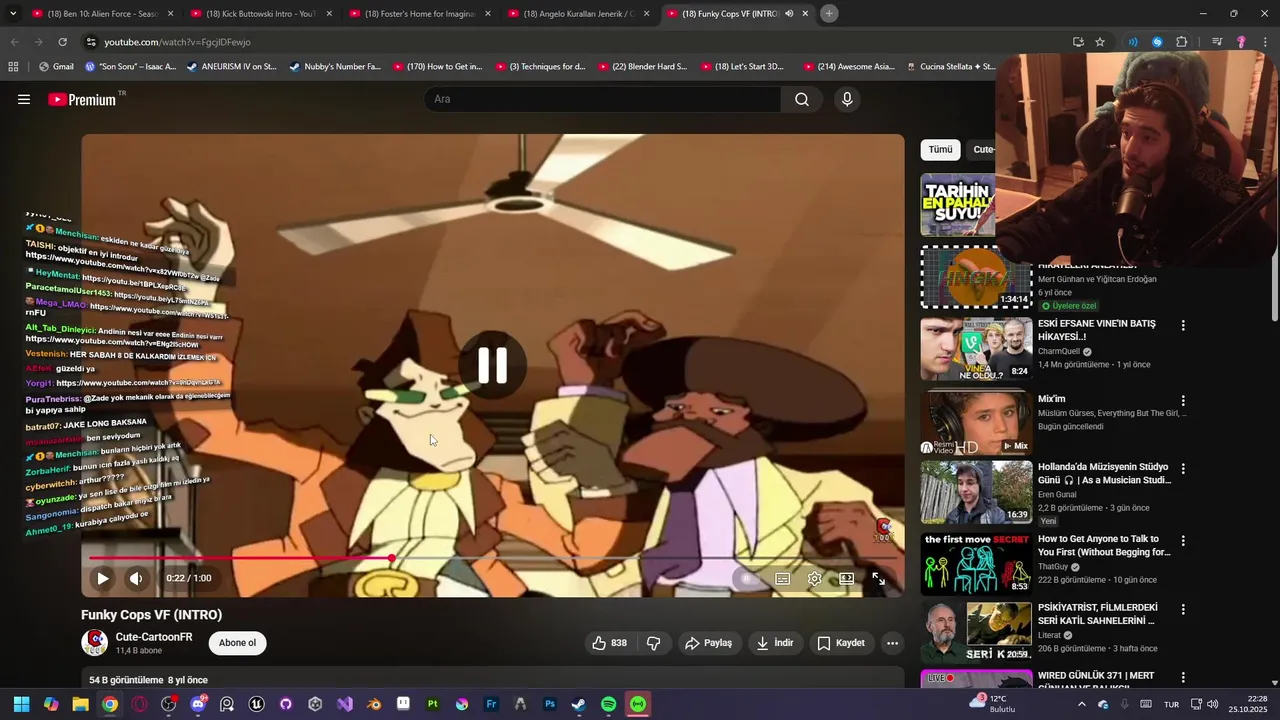Image resolution: width=1280 pixels, height=720 pixels.
Task: Open the How to Get Anyone to Talk title
Action: (1104, 545)
